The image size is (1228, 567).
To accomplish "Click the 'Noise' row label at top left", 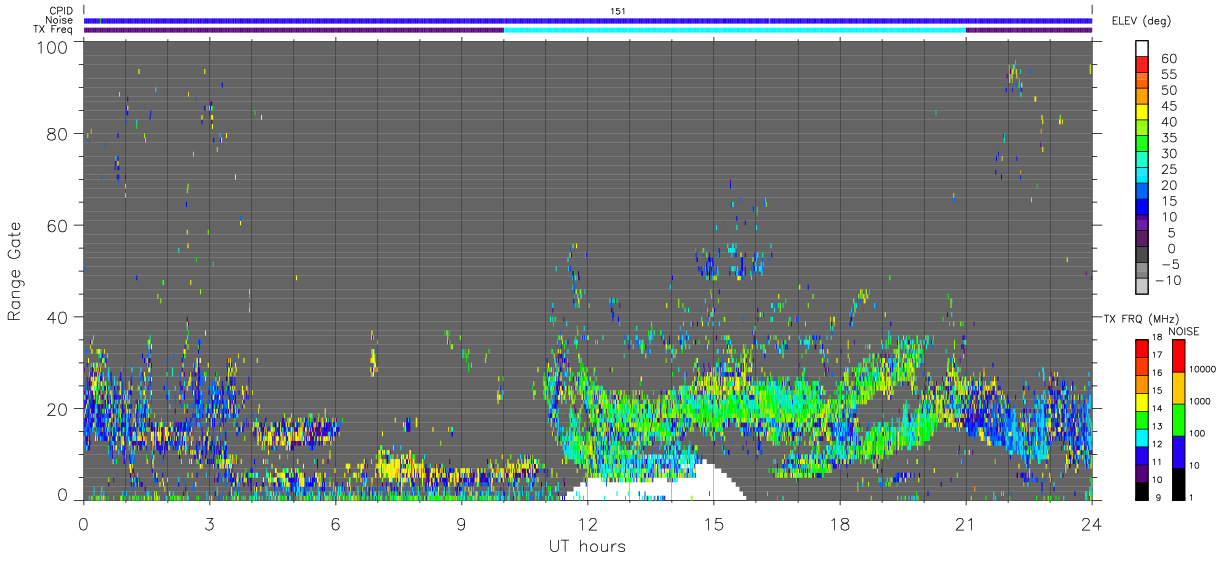I will point(59,20).
